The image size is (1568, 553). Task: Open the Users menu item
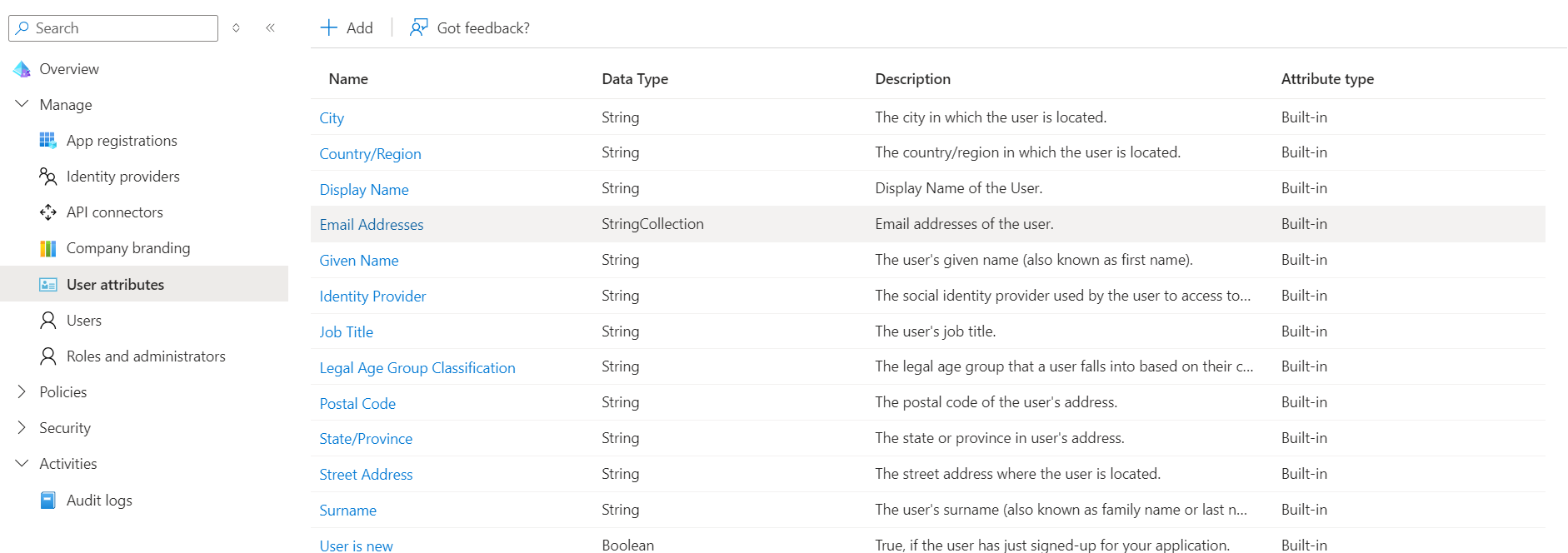click(84, 321)
